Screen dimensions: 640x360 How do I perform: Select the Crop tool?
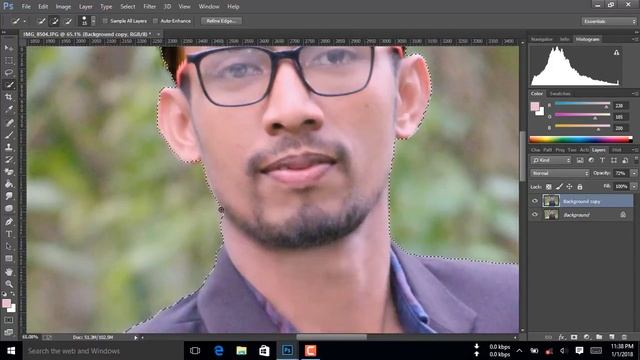9,97
